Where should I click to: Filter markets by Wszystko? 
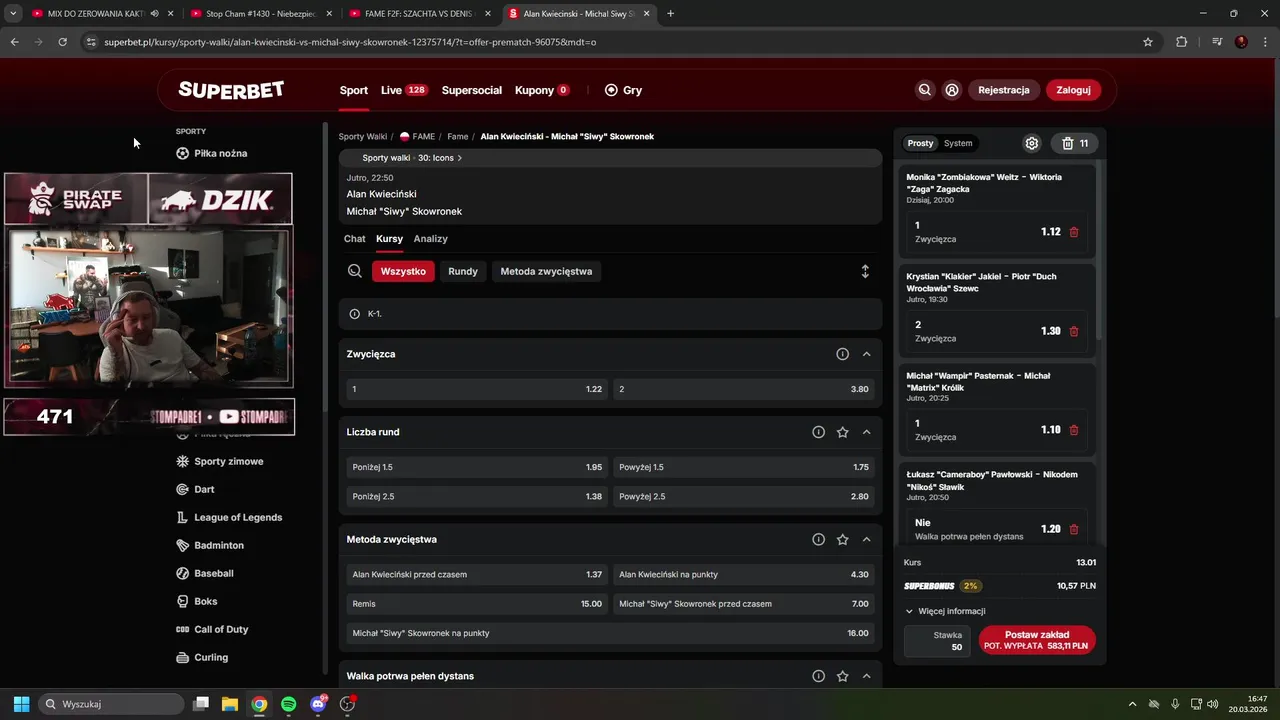pyautogui.click(x=403, y=271)
